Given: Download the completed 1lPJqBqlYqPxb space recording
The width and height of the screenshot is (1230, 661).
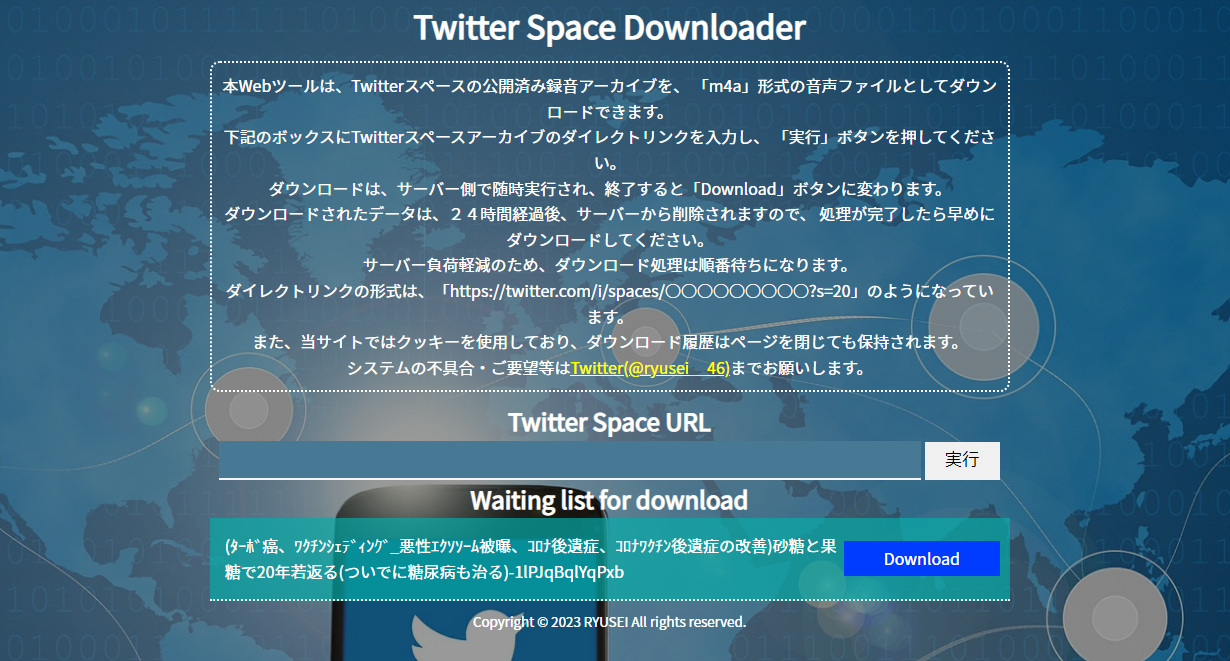Looking at the screenshot, I should pos(921,558).
